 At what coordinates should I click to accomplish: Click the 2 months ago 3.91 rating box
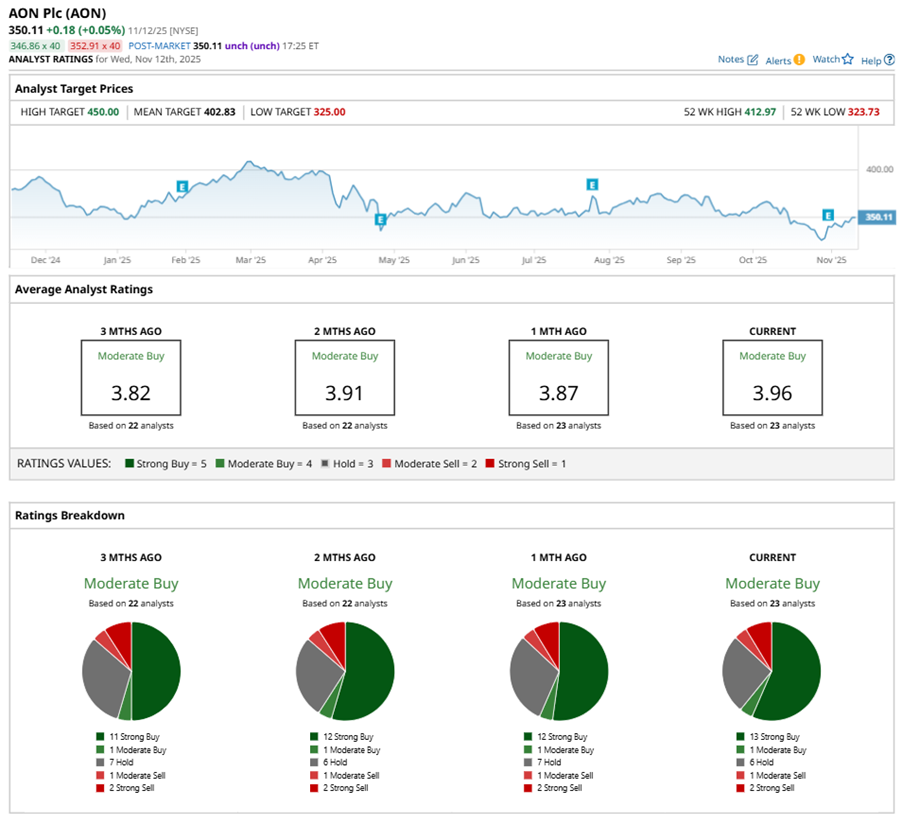point(345,377)
